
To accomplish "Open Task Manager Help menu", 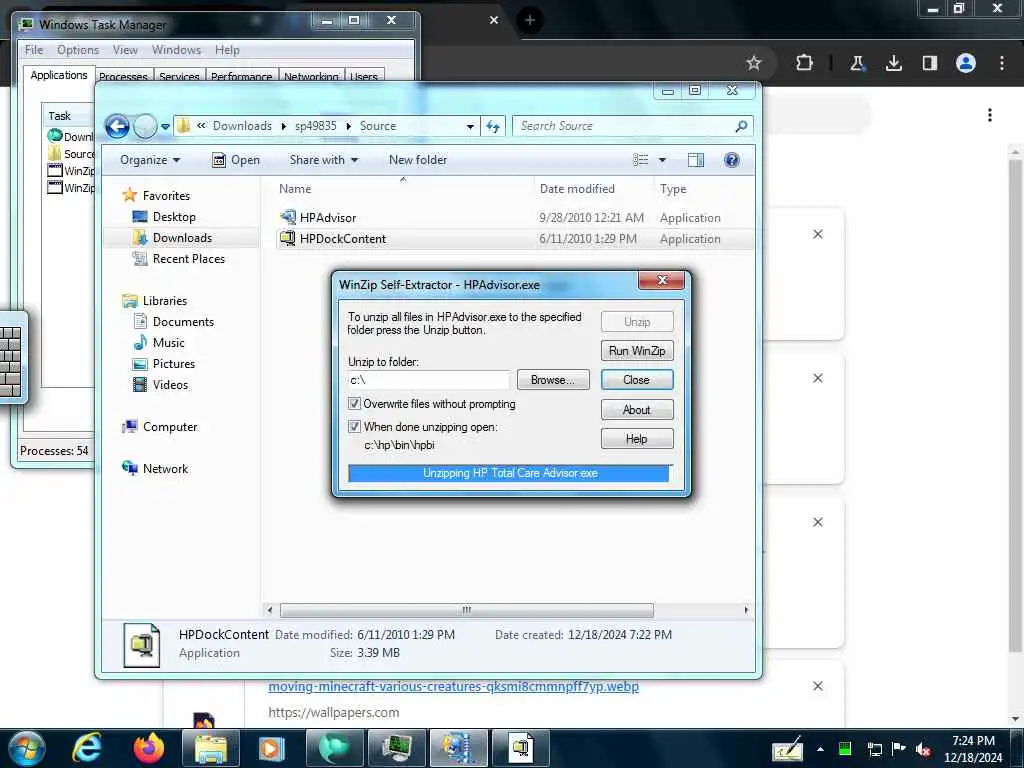I will pyautogui.click(x=227, y=50).
